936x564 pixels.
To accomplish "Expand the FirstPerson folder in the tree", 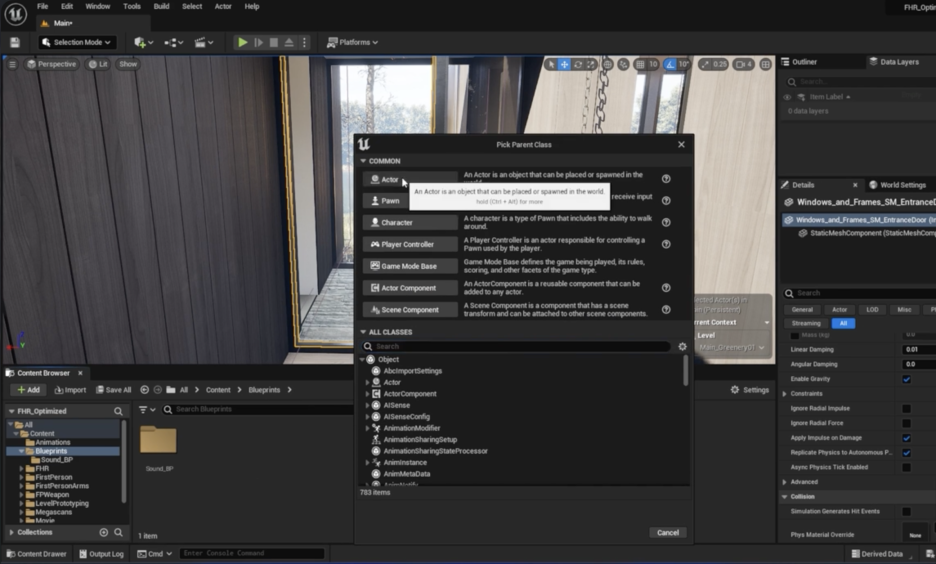I will (21, 477).
